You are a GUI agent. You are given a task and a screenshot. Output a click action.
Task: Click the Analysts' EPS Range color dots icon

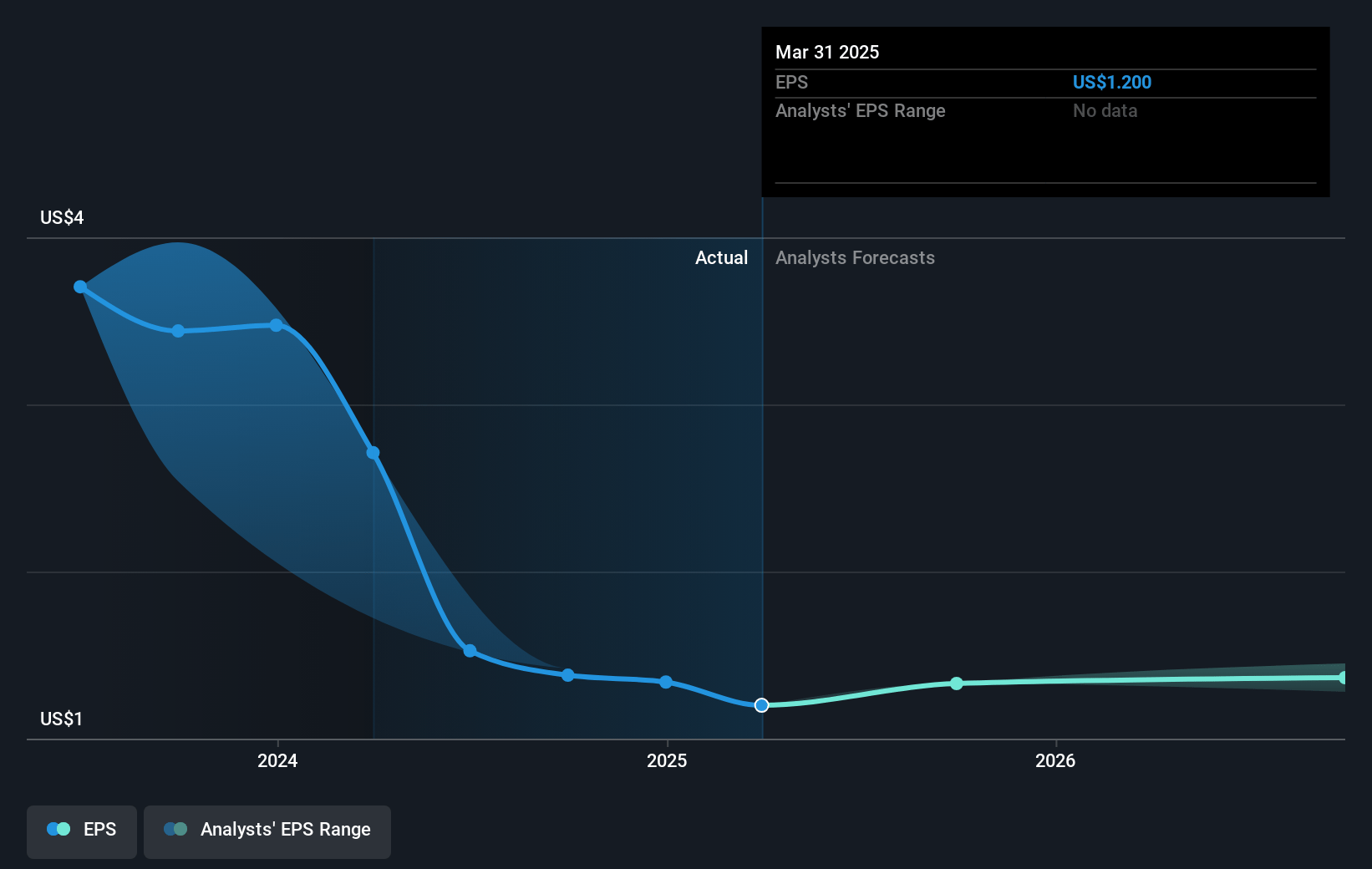point(175,829)
